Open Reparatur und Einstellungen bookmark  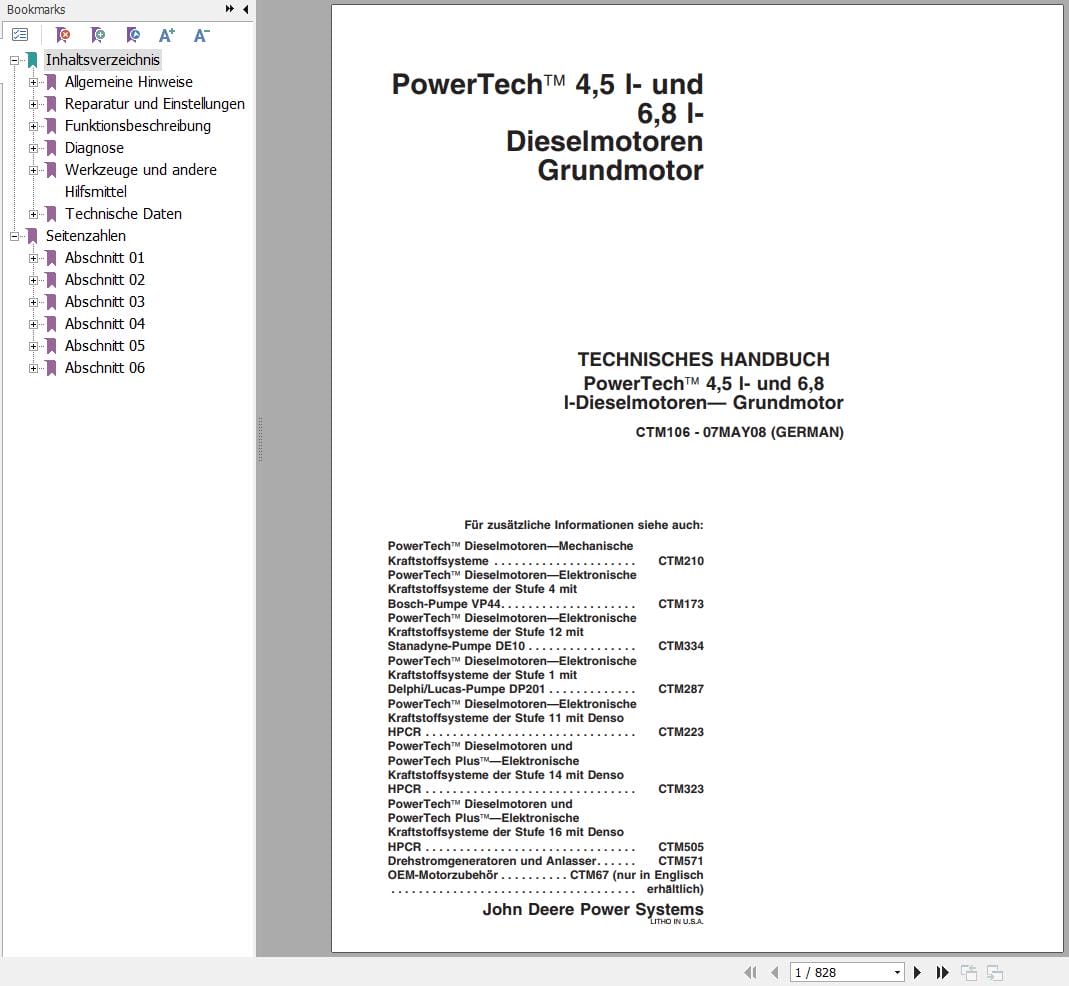click(x=155, y=104)
